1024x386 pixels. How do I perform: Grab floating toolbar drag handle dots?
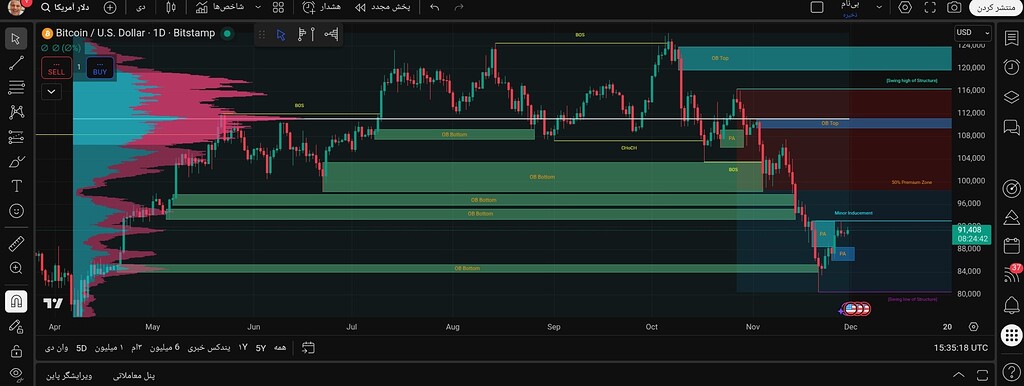pyautogui.click(x=262, y=35)
